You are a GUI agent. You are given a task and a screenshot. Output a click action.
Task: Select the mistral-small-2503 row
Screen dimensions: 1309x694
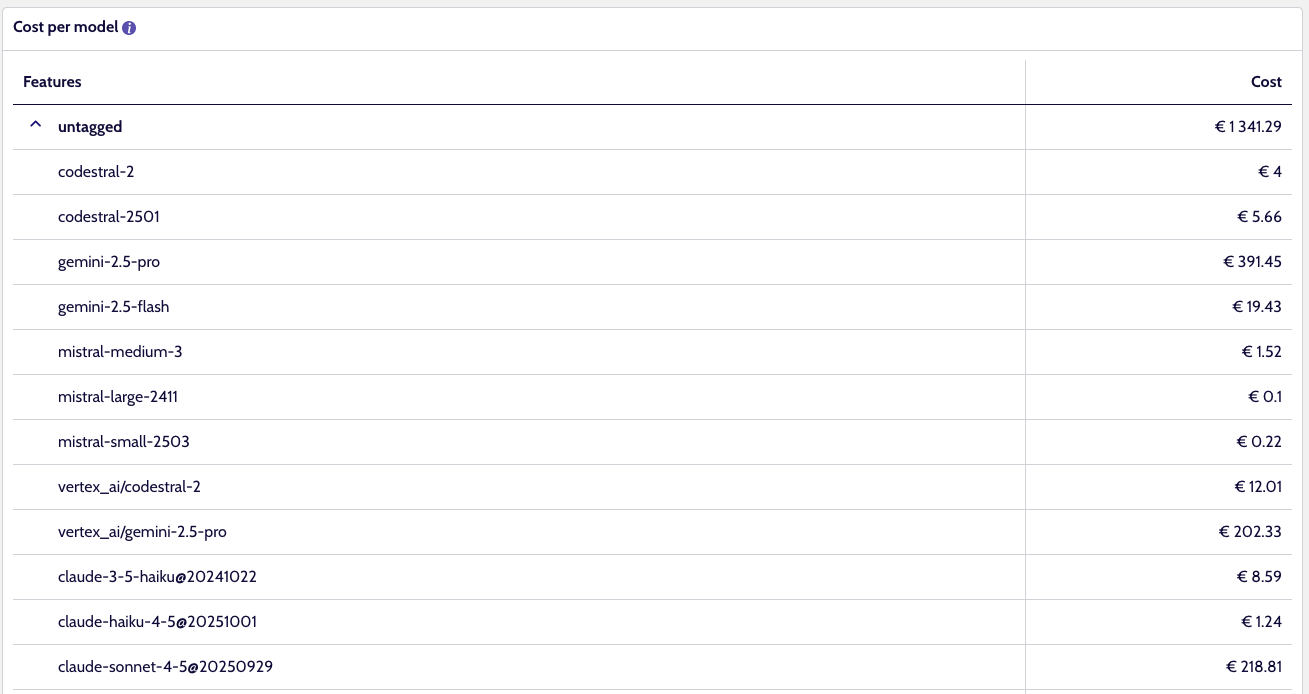point(653,442)
